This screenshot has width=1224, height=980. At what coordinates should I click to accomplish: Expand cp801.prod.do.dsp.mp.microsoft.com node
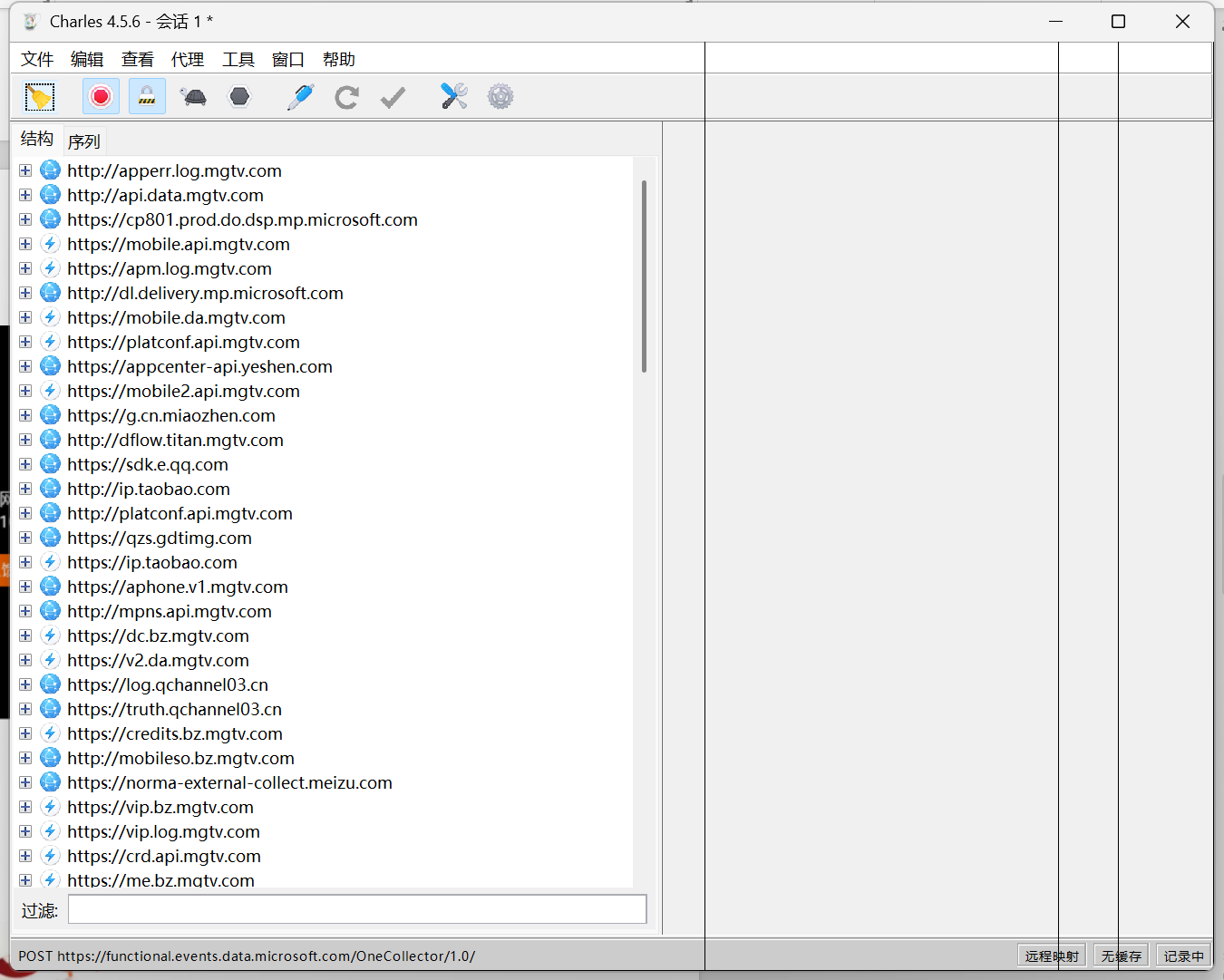tap(25, 219)
